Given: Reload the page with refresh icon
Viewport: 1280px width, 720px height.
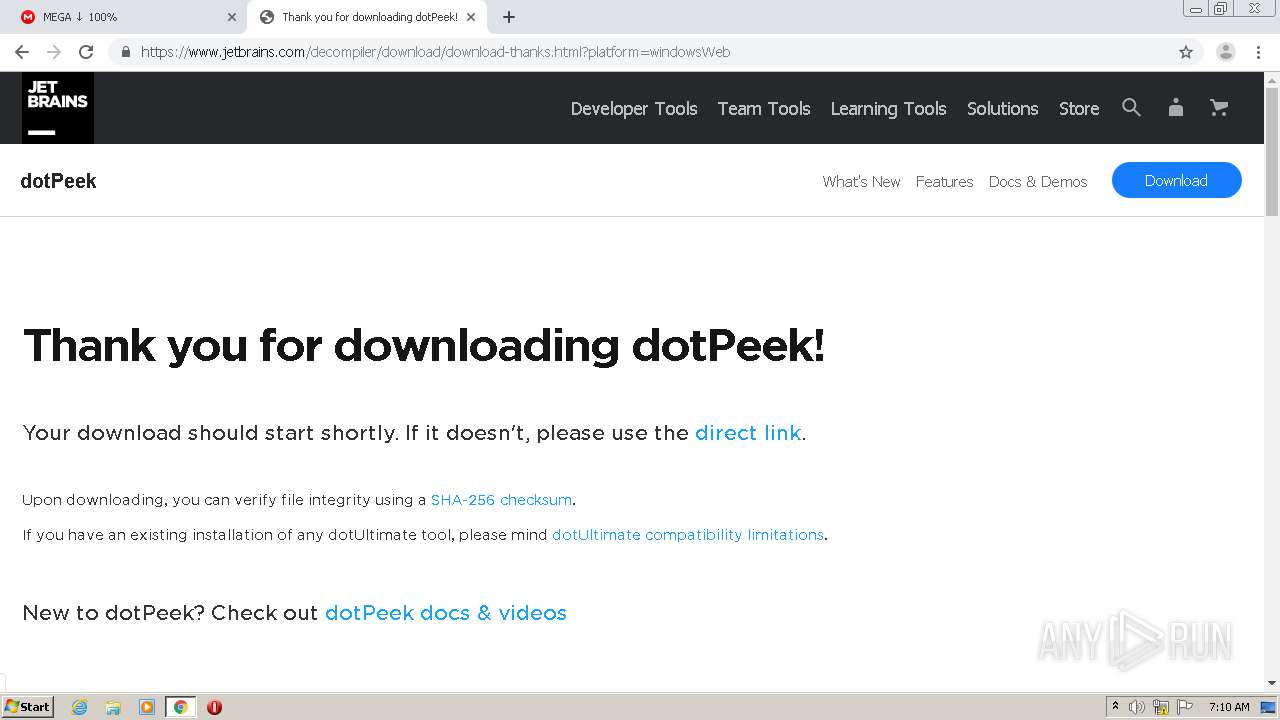Looking at the screenshot, I should pyautogui.click(x=86, y=52).
